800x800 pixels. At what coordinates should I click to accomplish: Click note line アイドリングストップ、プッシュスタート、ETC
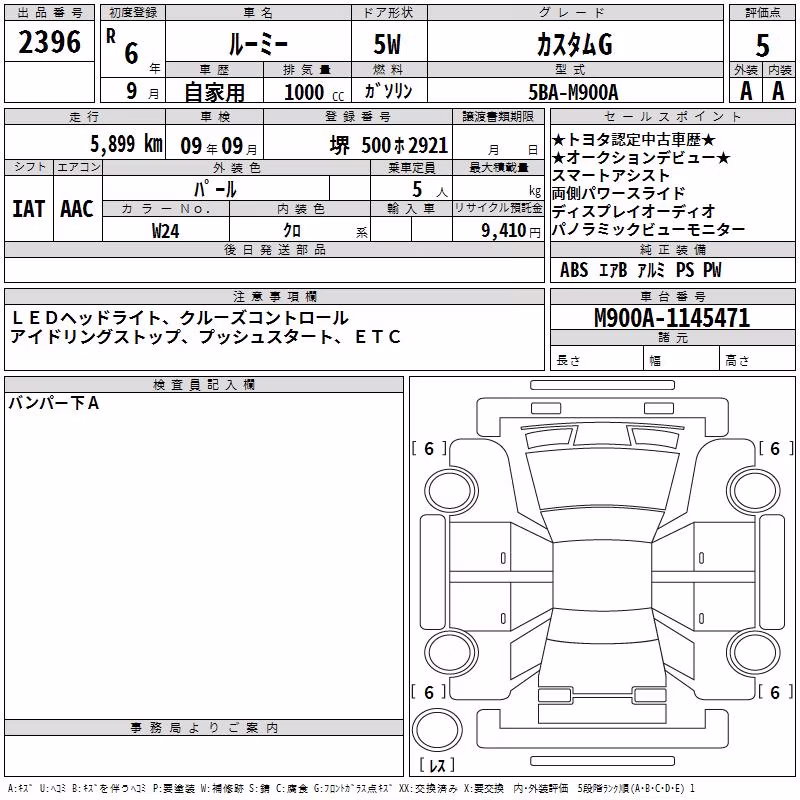(x=206, y=336)
